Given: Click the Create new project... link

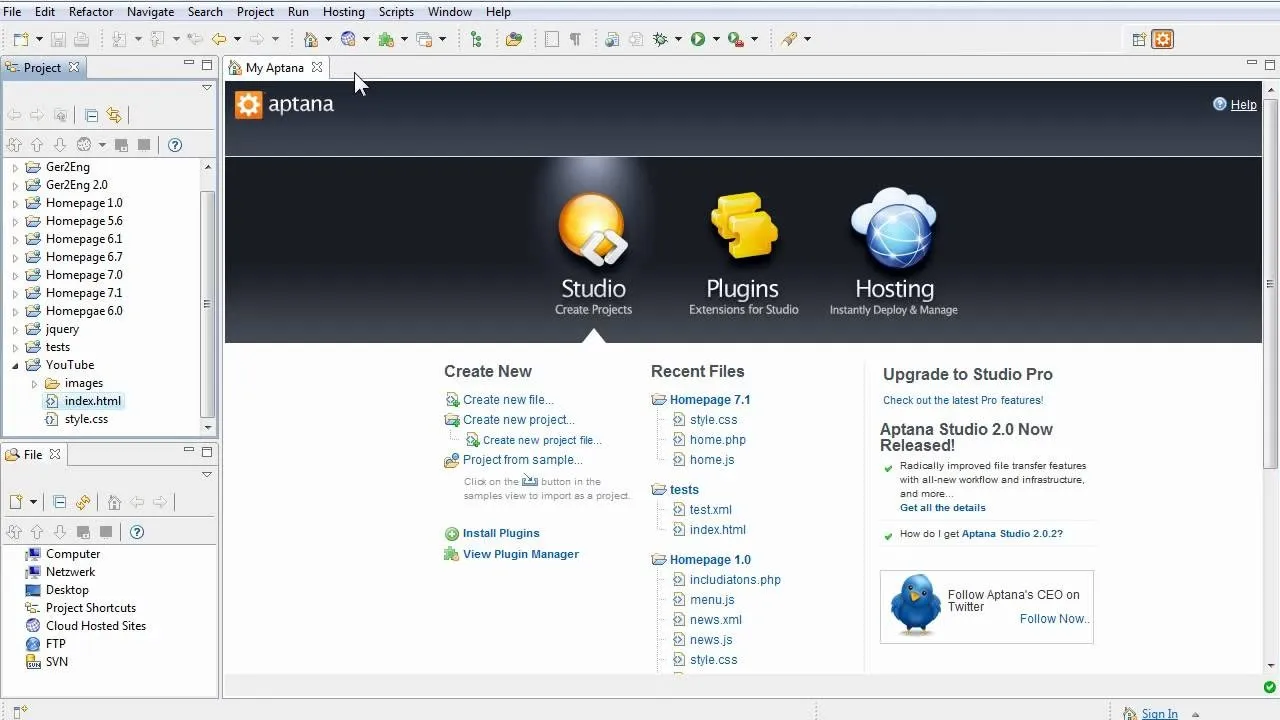Looking at the screenshot, I should (519, 420).
